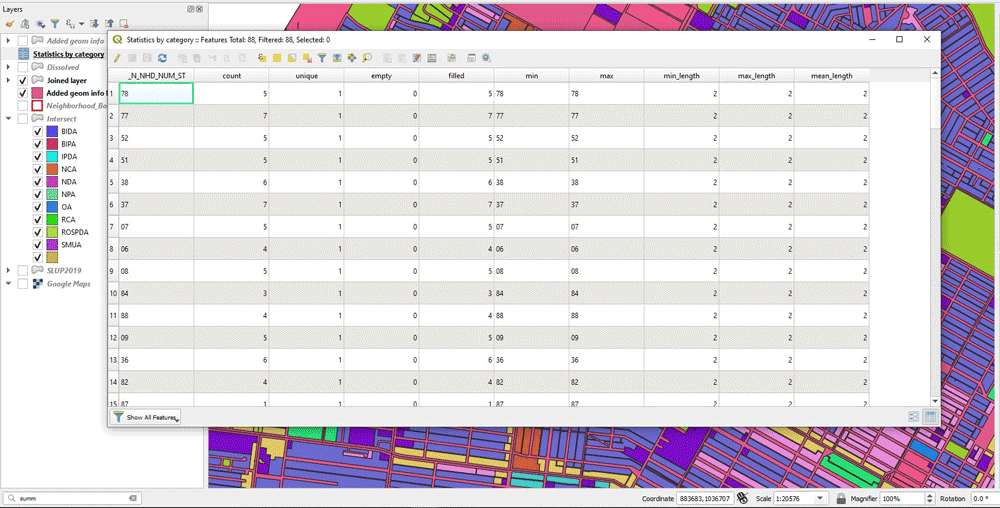Enable the Google Maps layer
The width and height of the screenshot is (1000, 508).
click(23, 283)
